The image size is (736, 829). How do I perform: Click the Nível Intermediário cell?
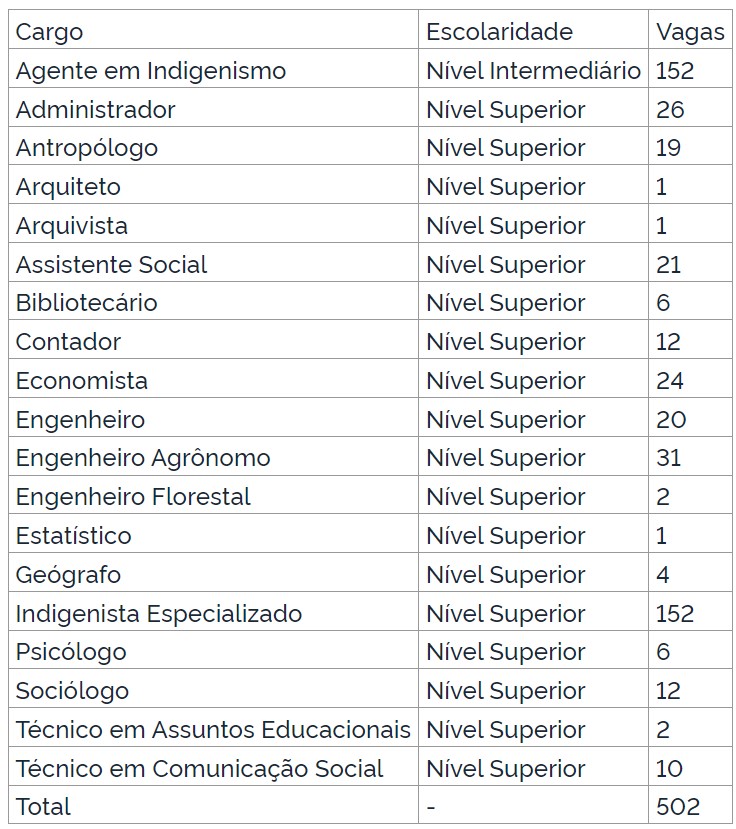pos(533,71)
